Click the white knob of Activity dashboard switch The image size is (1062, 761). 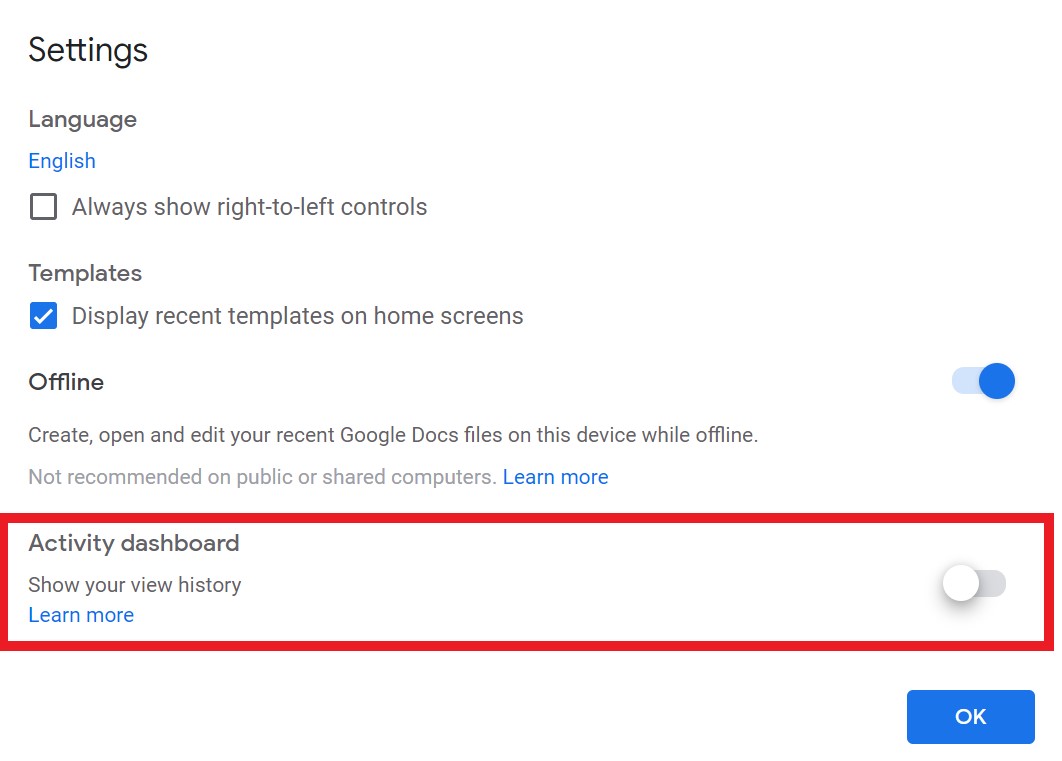[x=961, y=584]
